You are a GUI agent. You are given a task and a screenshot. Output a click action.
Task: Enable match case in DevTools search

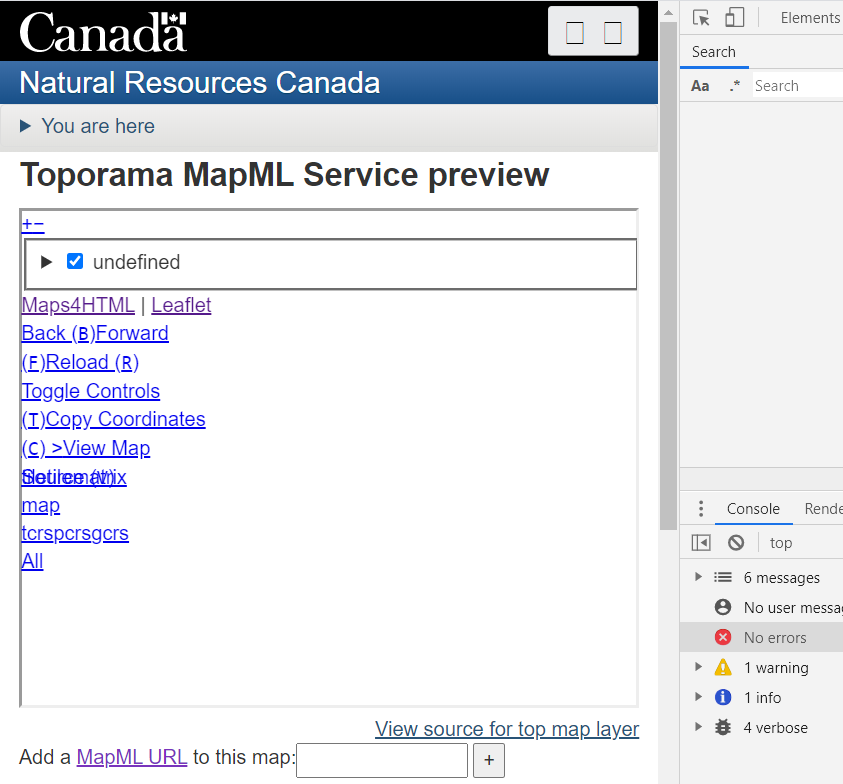(x=700, y=85)
